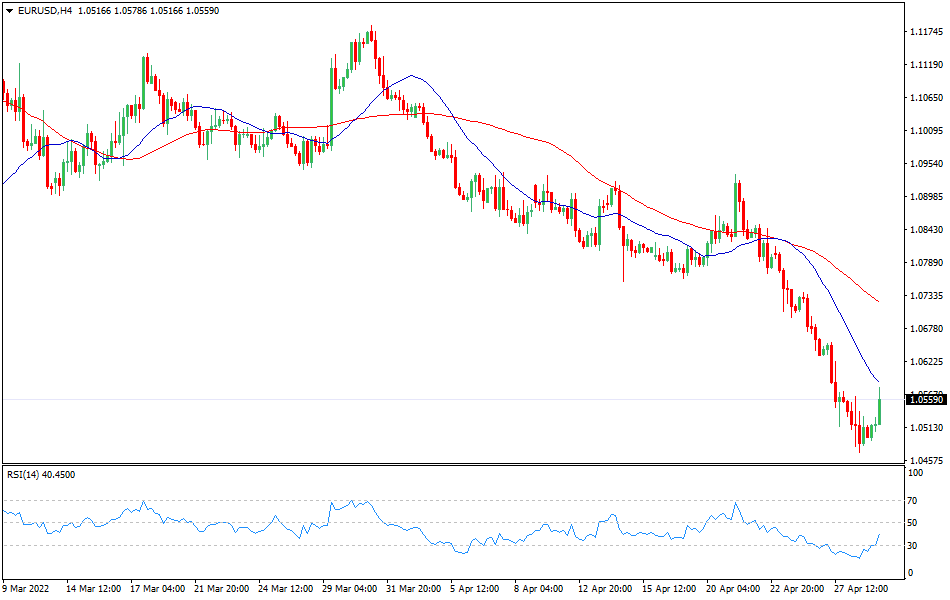The height and width of the screenshot is (600, 950).
Task: Click the RSI 30 oversold level label
Action: [x=912, y=545]
